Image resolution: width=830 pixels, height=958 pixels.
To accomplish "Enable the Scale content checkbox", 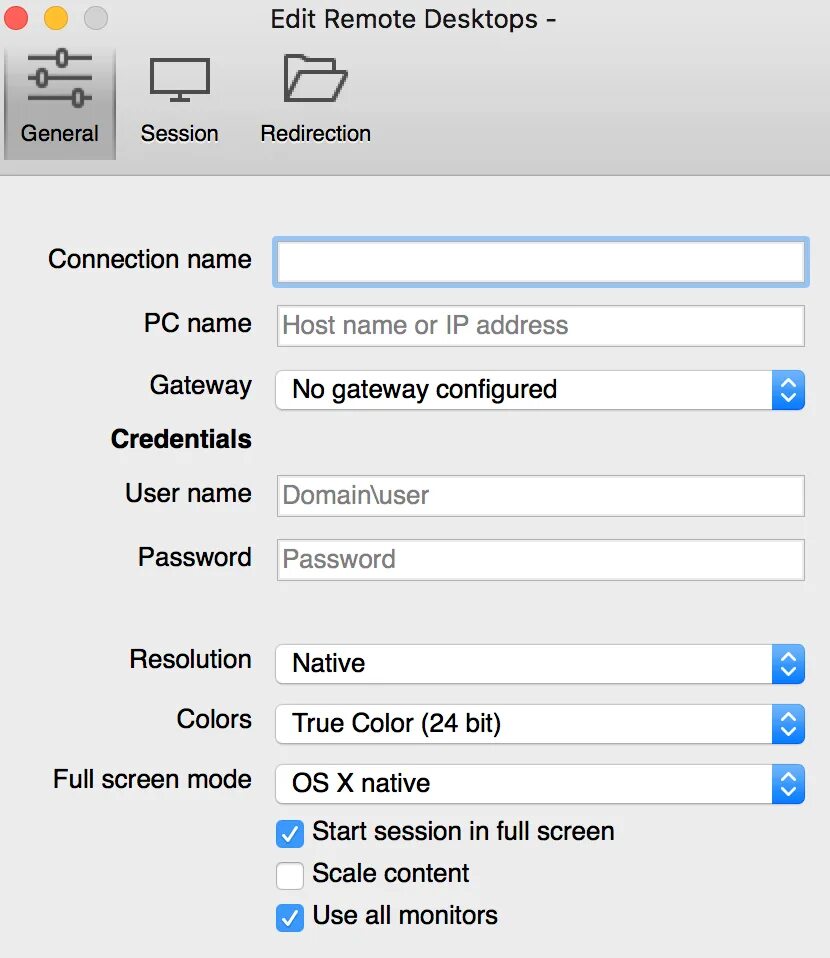I will click(x=290, y=876).
